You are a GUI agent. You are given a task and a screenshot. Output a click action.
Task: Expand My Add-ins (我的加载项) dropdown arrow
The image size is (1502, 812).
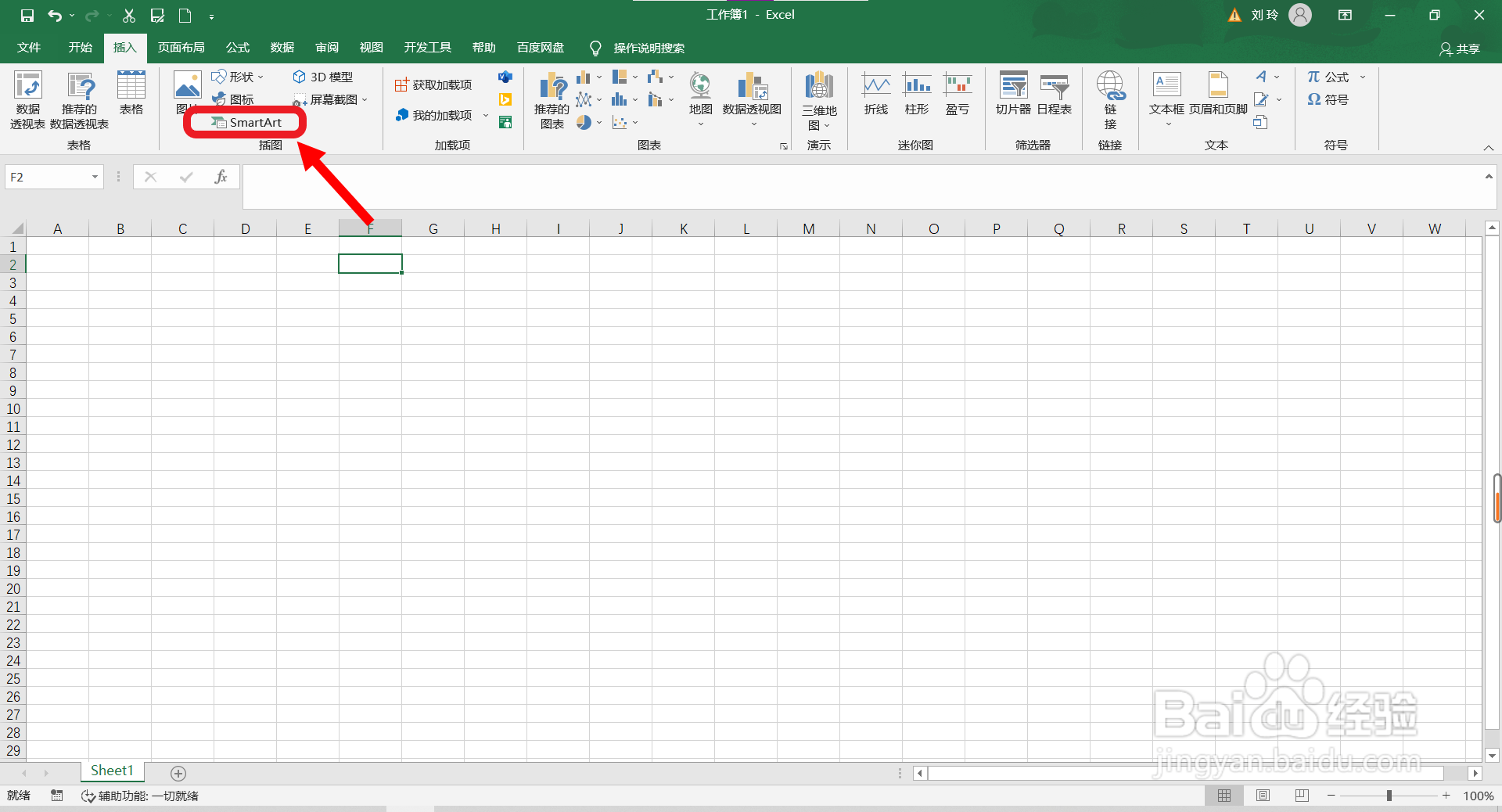[x=485, y=115]
